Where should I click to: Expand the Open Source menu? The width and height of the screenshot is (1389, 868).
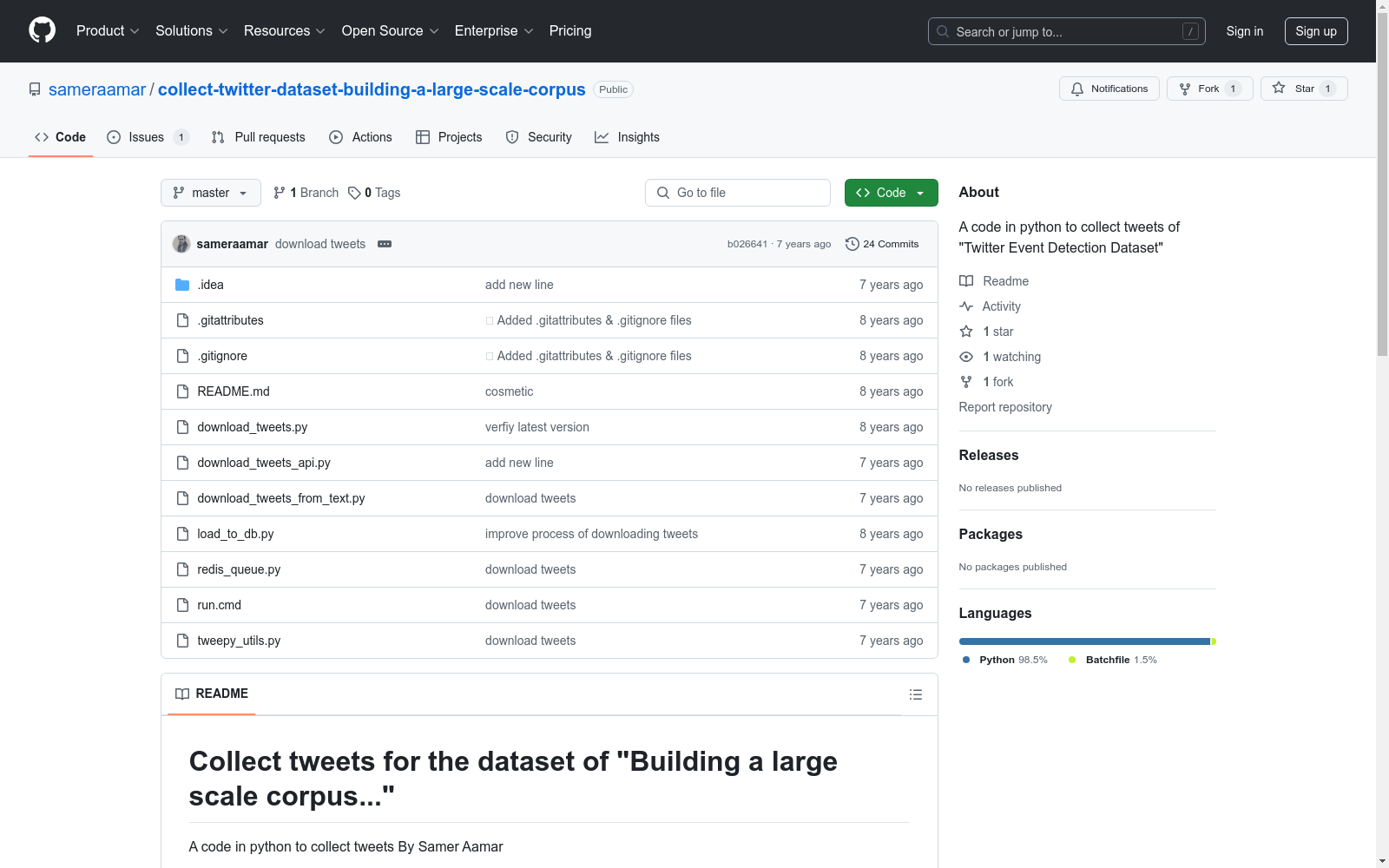(391, 31)
